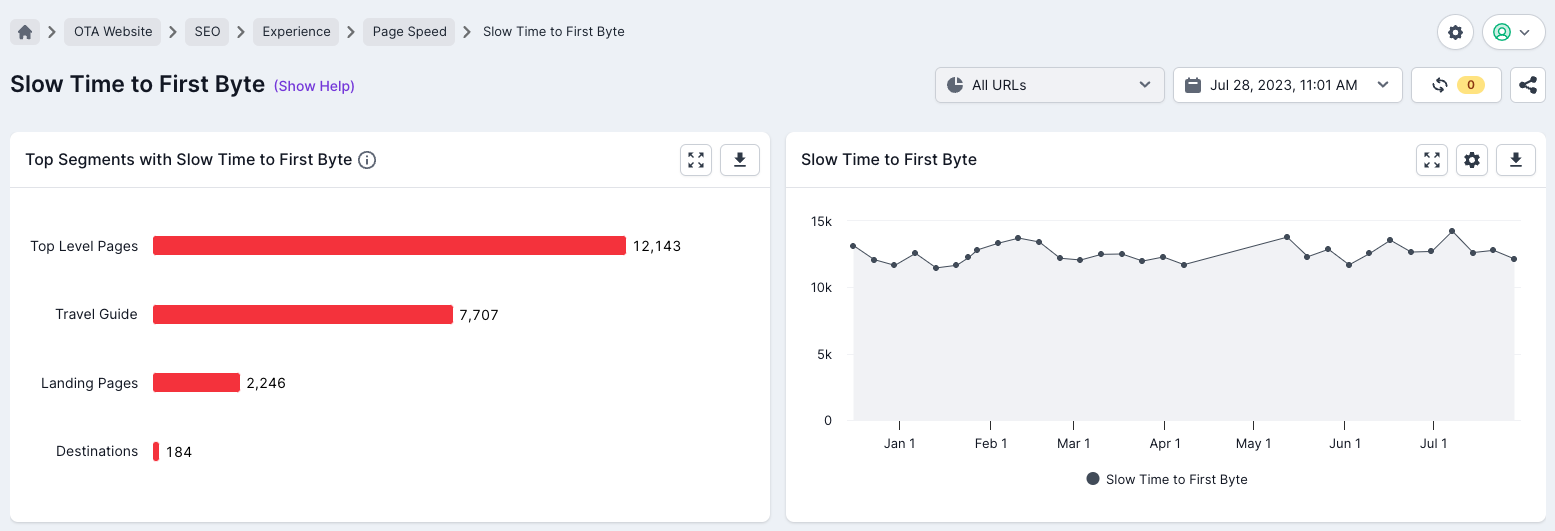Click the Top Segments with Slow Time to First Byte title
1555x531 pixels.
click(x=189, y=159)
